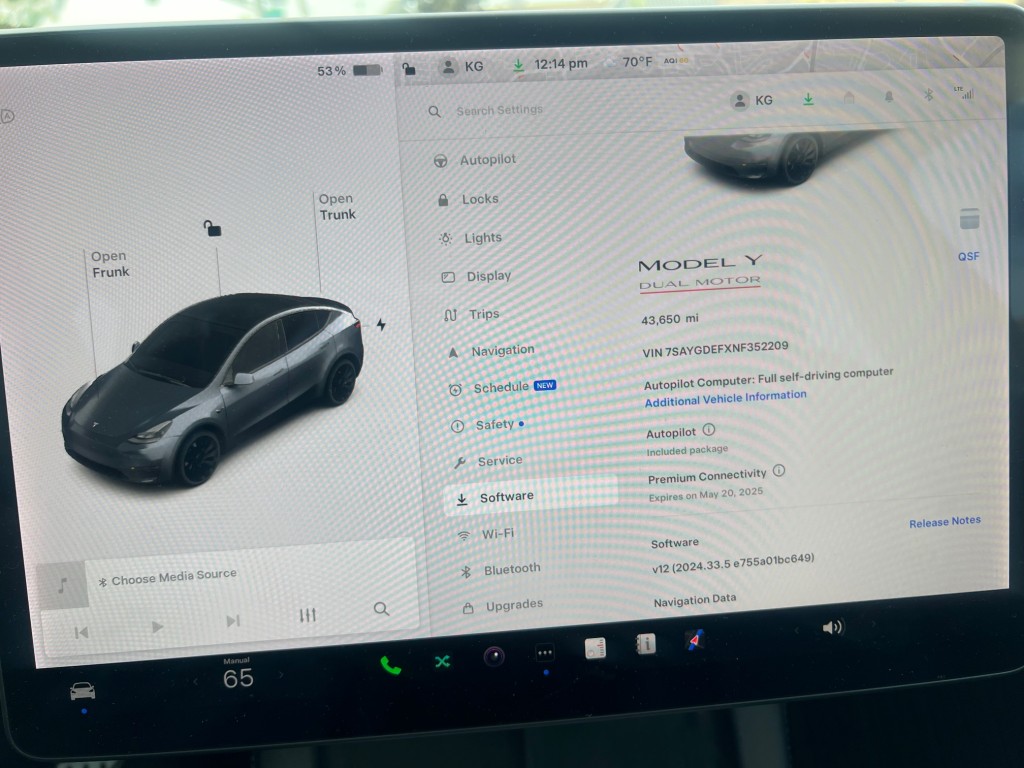Open the charge port via lightning icon
This screenshot has width=1024, height=768.
381,324
